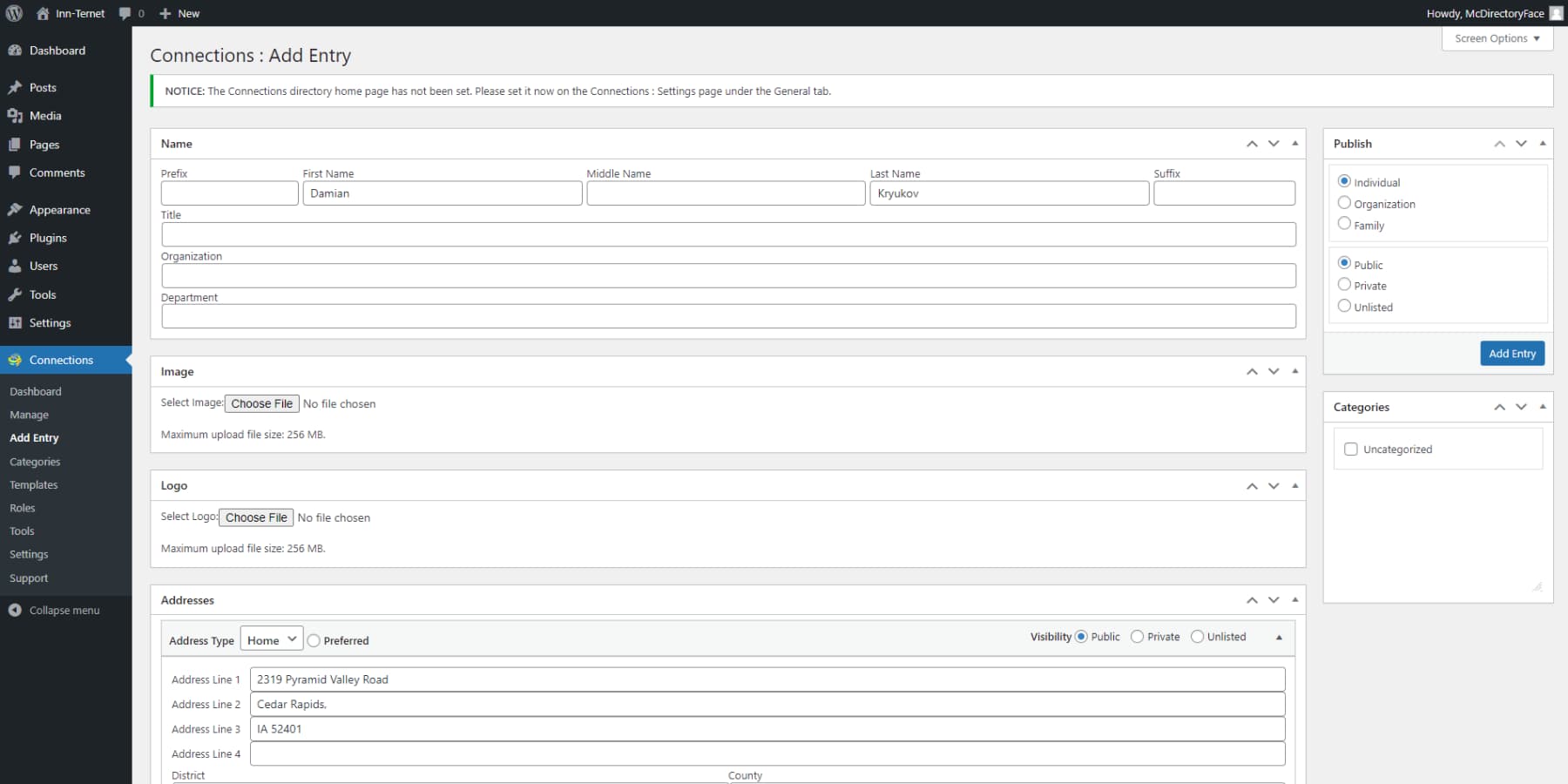This screenshot has height=784, width=1568.
Task: Check the Uncategorized category
Action: click(x=1351, y=449)
